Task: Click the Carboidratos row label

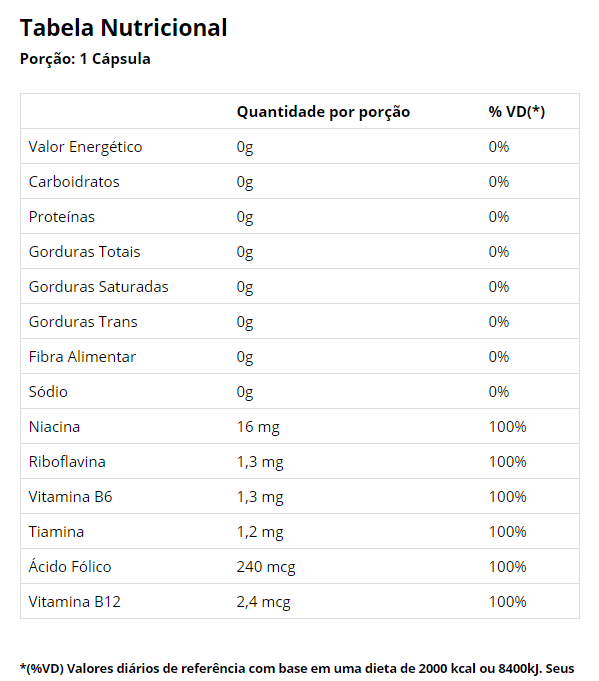Action: (x=74, y=182)
